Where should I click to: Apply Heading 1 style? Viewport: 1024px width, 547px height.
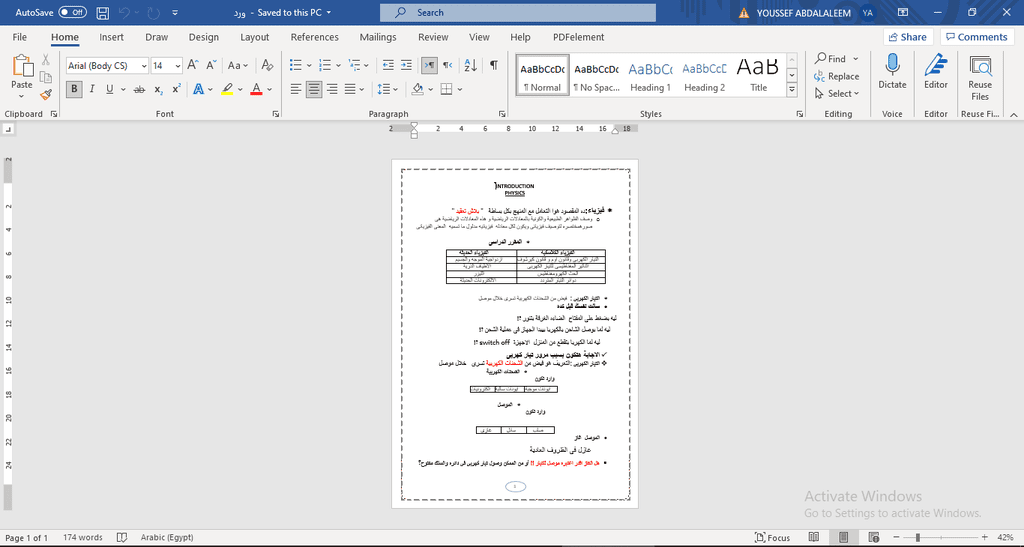tap(650, 75)
